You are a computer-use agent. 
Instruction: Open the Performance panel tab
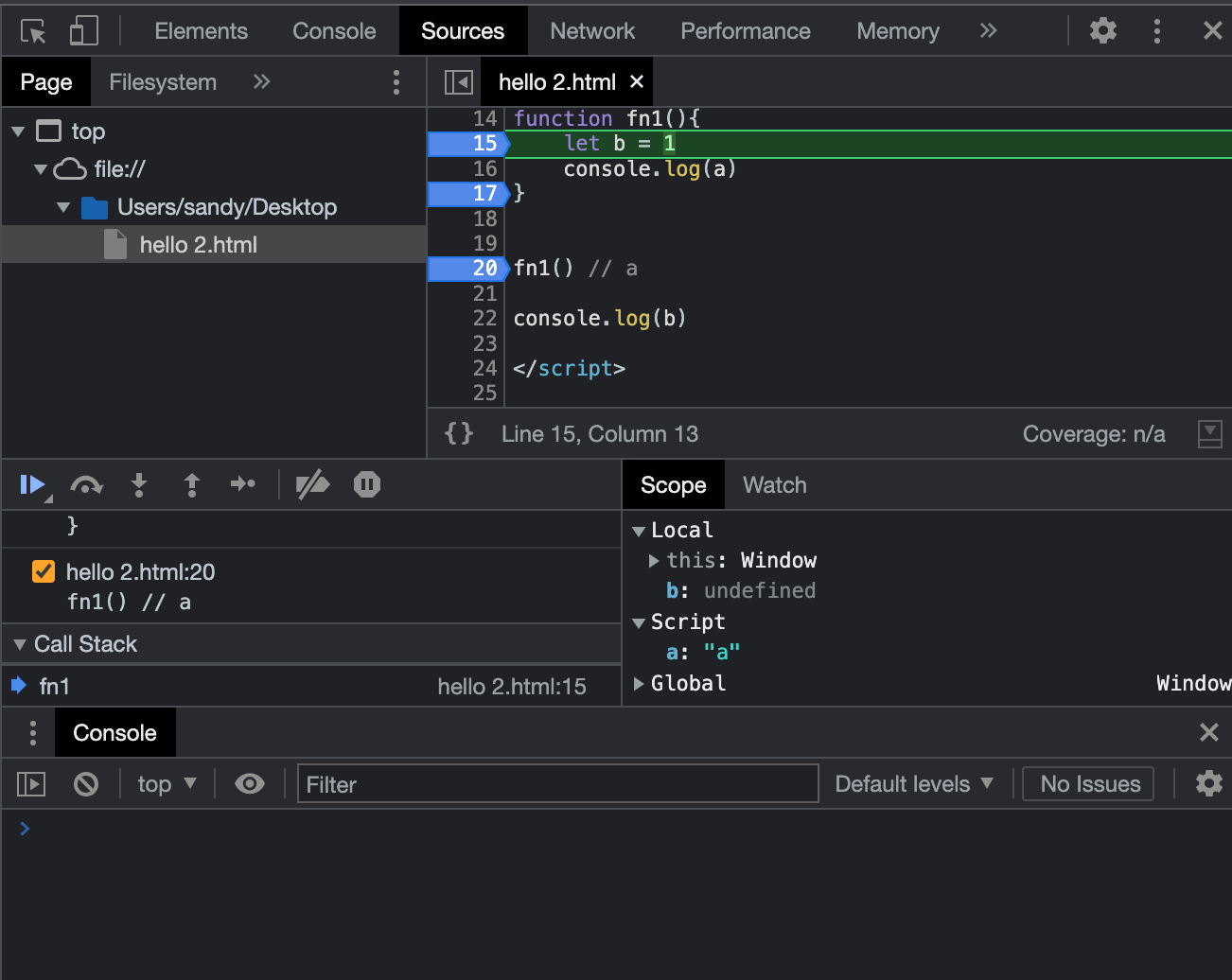tap(746, 31)
